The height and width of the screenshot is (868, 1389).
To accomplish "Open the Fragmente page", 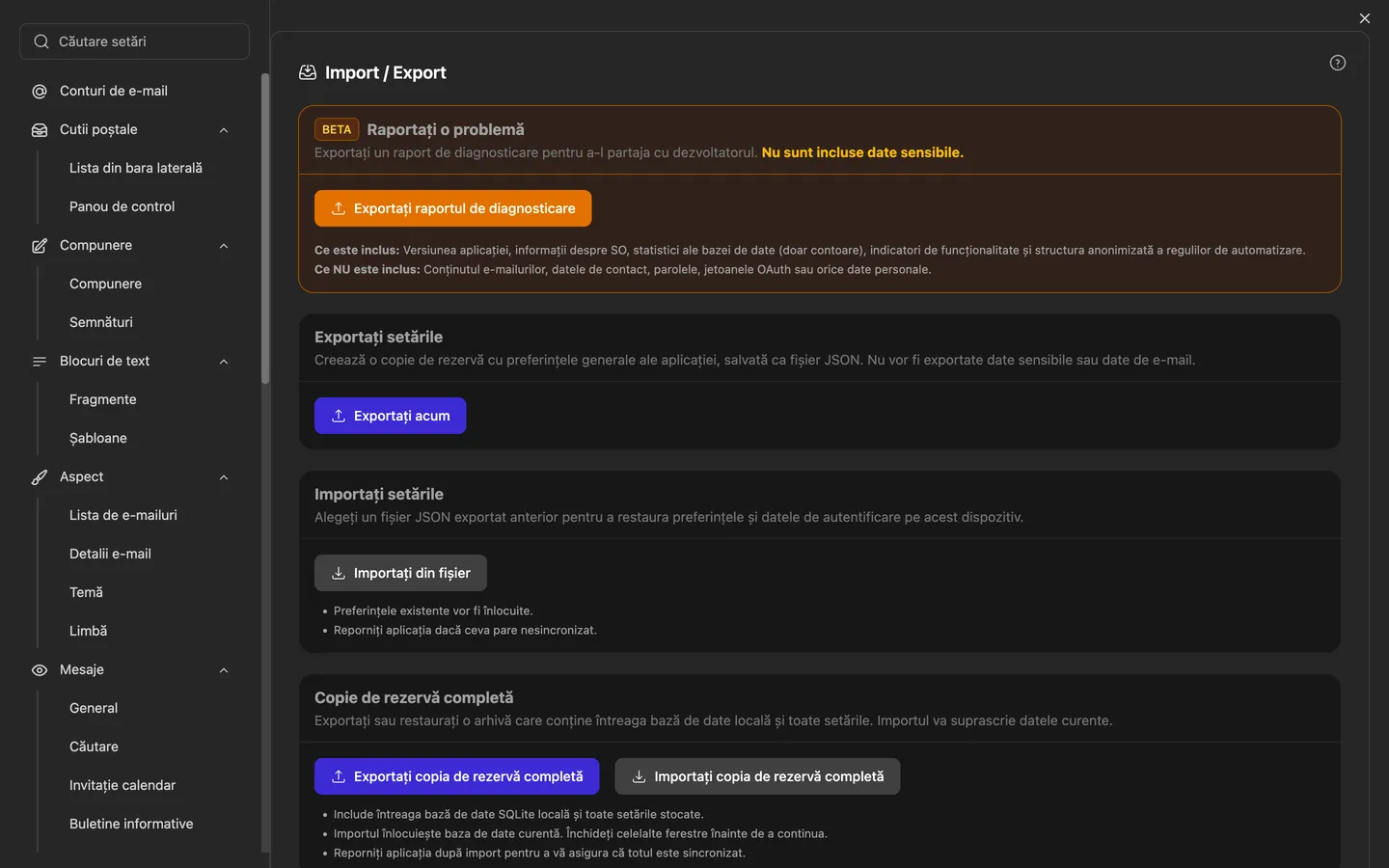I will click(x=103, y=399).
